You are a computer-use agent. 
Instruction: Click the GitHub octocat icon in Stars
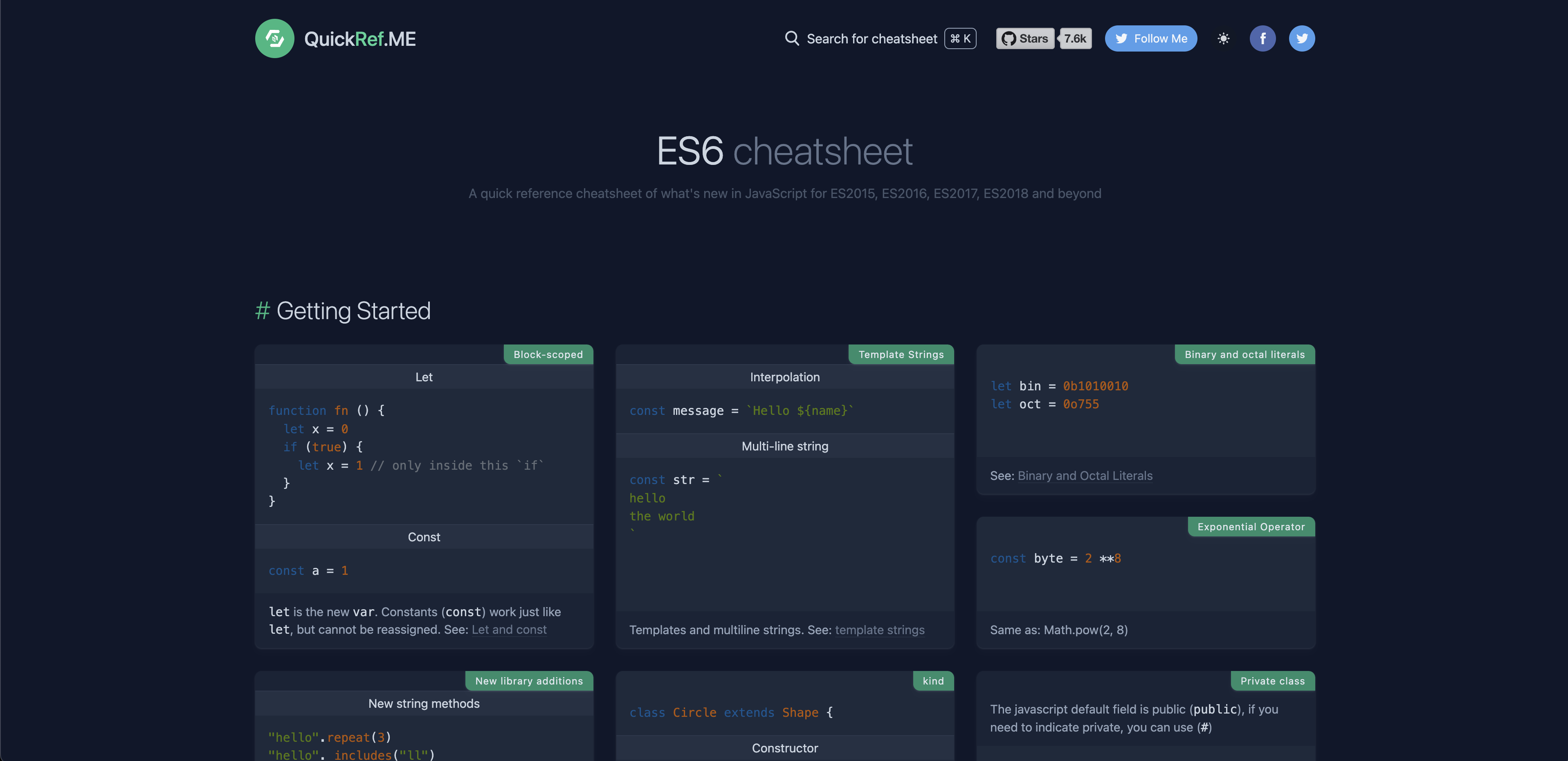(1008, 38)
